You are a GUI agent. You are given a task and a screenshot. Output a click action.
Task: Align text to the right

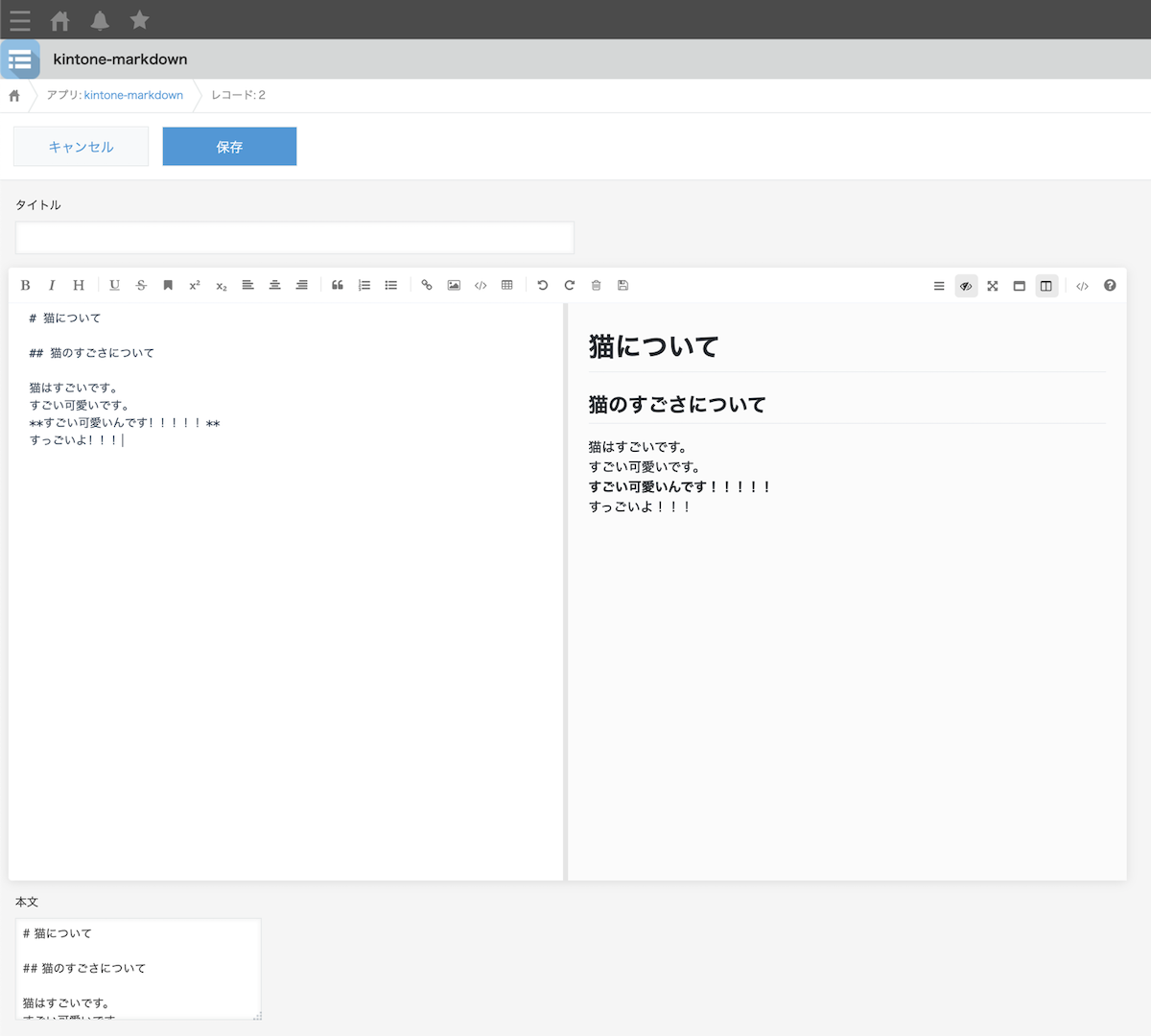[x=301, y=285]
